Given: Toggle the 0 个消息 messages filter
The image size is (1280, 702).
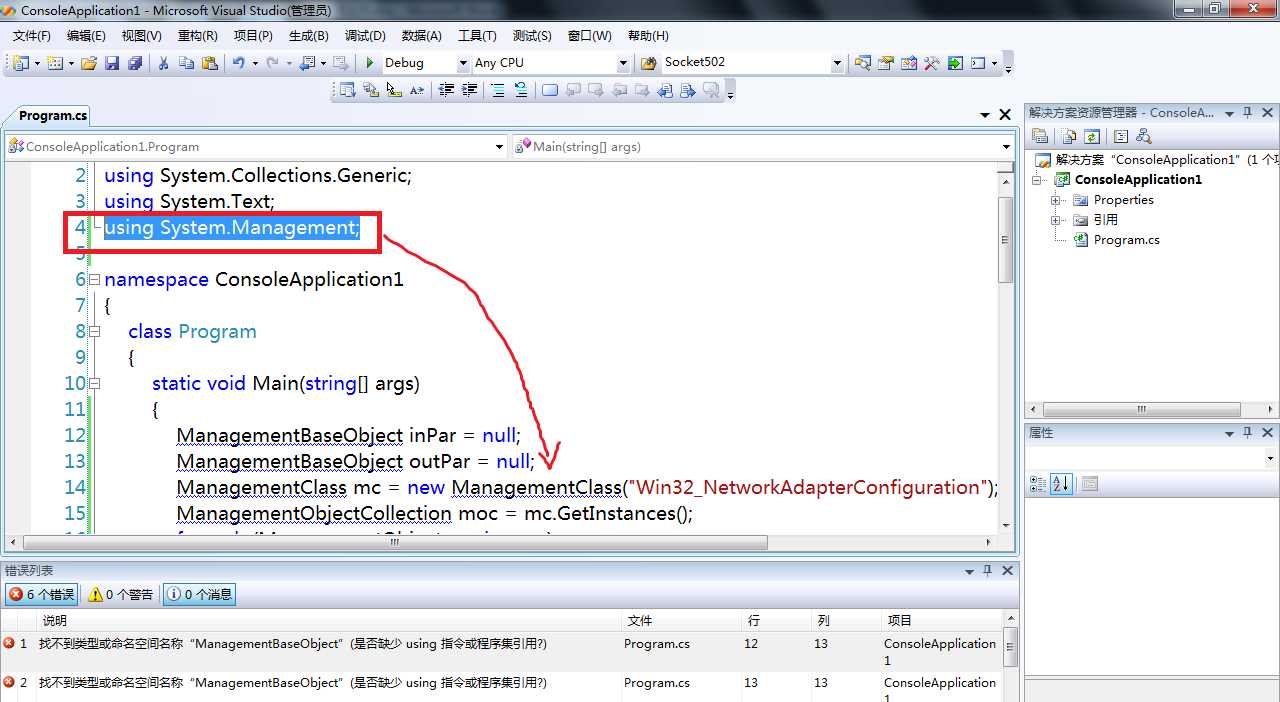Looking at the screenshot, I should [x=199, y=594].
